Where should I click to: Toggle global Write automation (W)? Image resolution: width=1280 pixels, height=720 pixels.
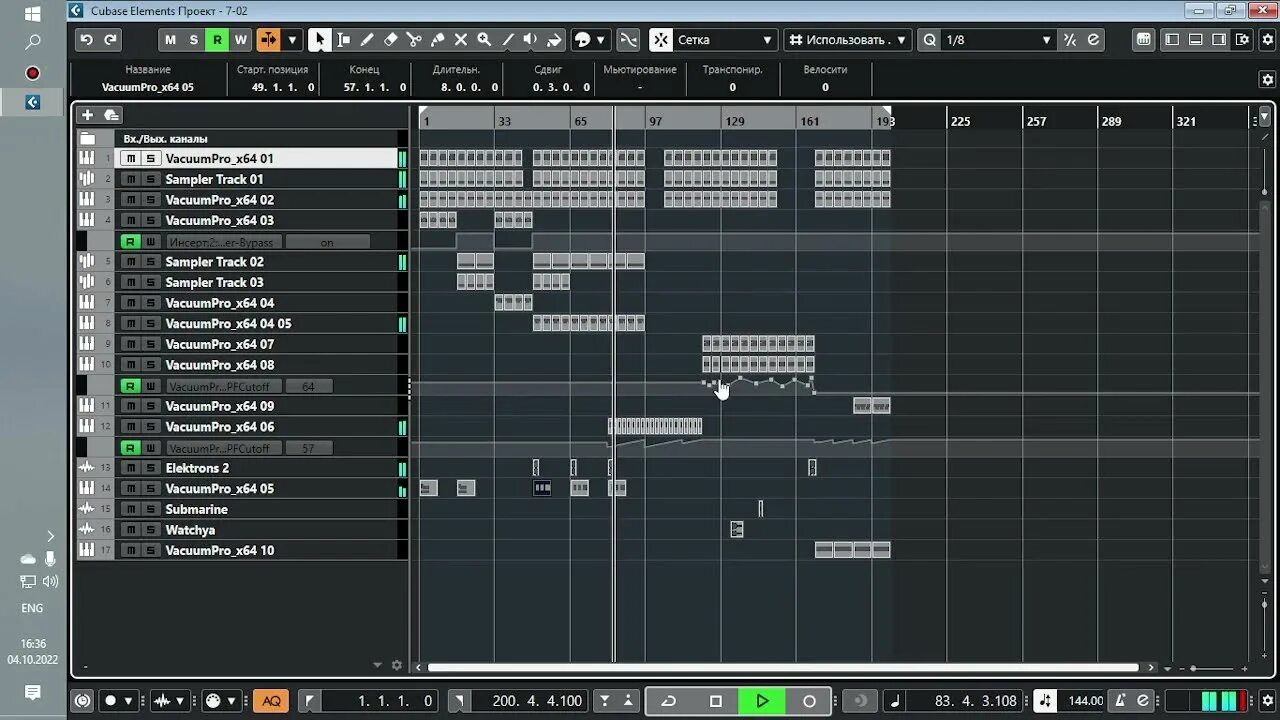240,40
